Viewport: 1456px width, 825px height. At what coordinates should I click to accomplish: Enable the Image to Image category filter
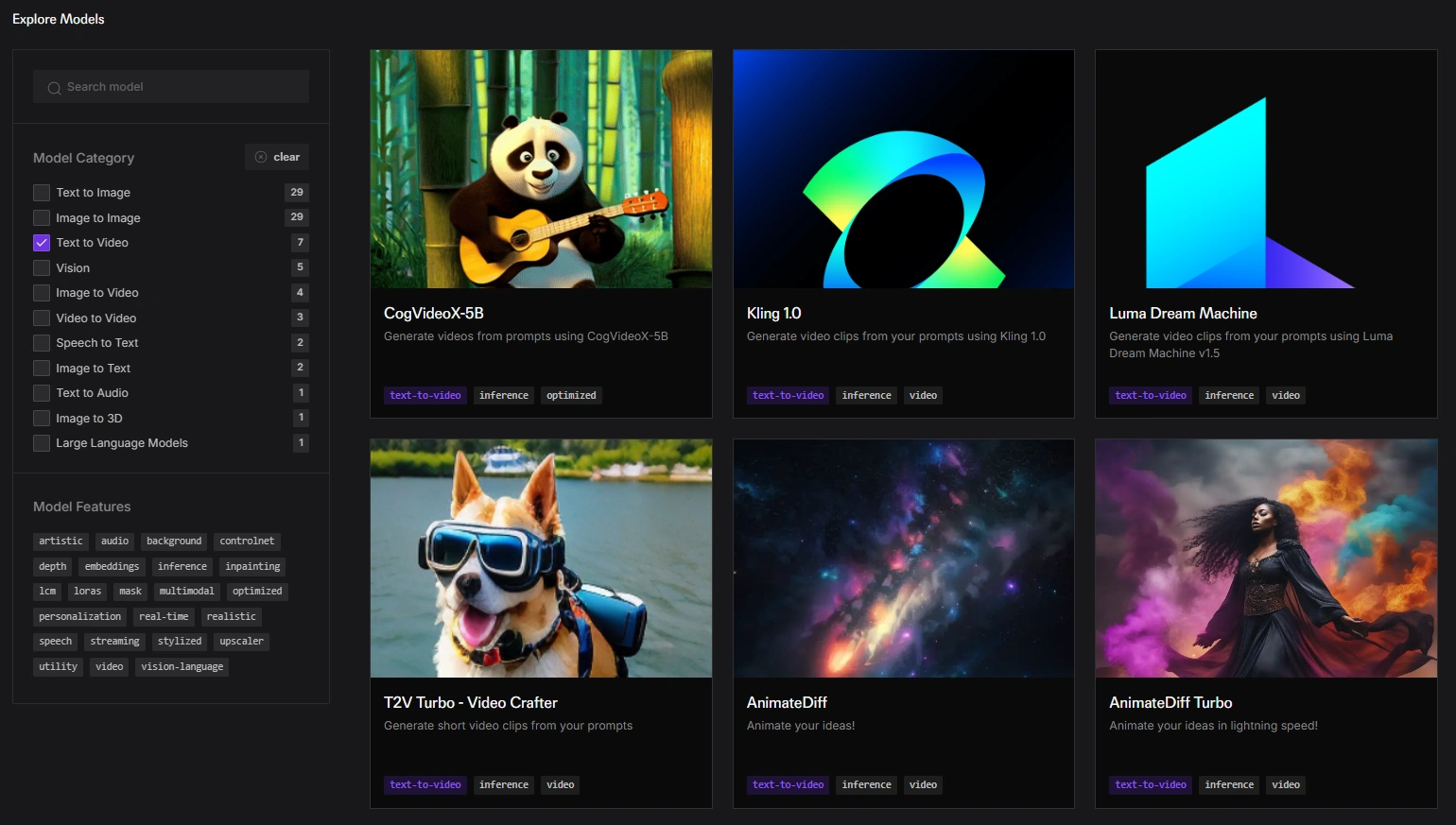coord(42,217)
